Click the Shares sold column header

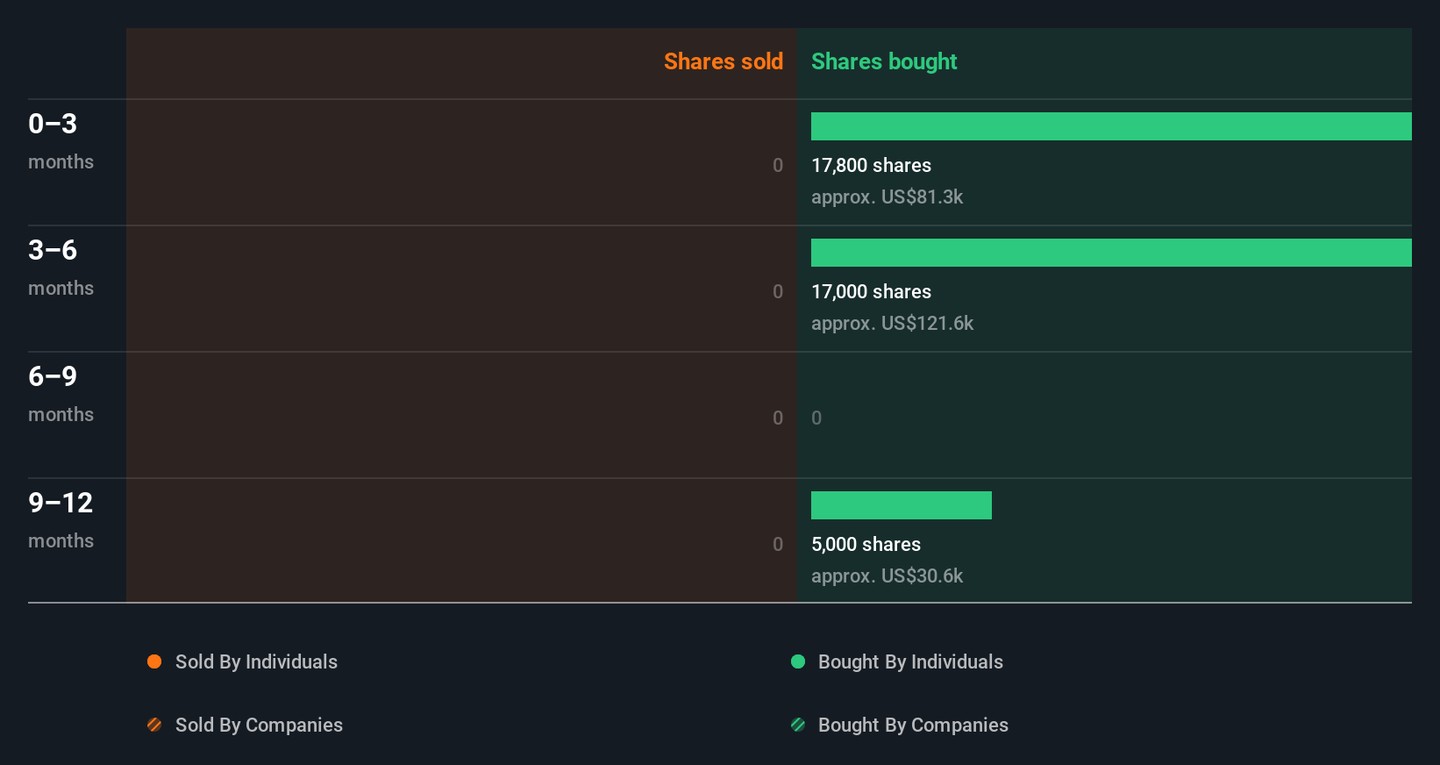(723, 62)
